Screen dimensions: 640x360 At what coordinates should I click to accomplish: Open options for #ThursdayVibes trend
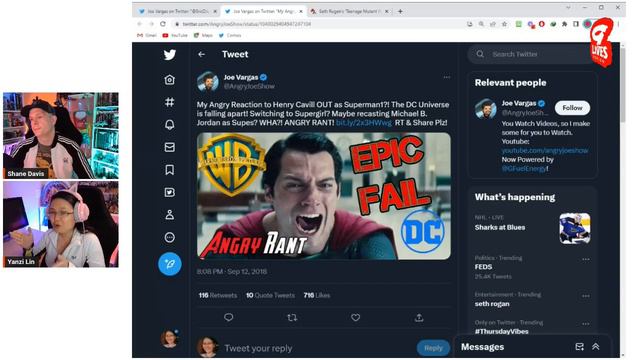click(x=586, y=324)
